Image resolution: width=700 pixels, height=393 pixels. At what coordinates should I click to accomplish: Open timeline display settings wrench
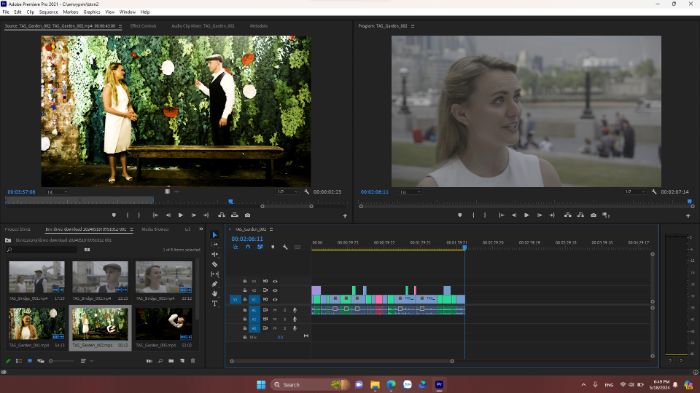point(285,247)
